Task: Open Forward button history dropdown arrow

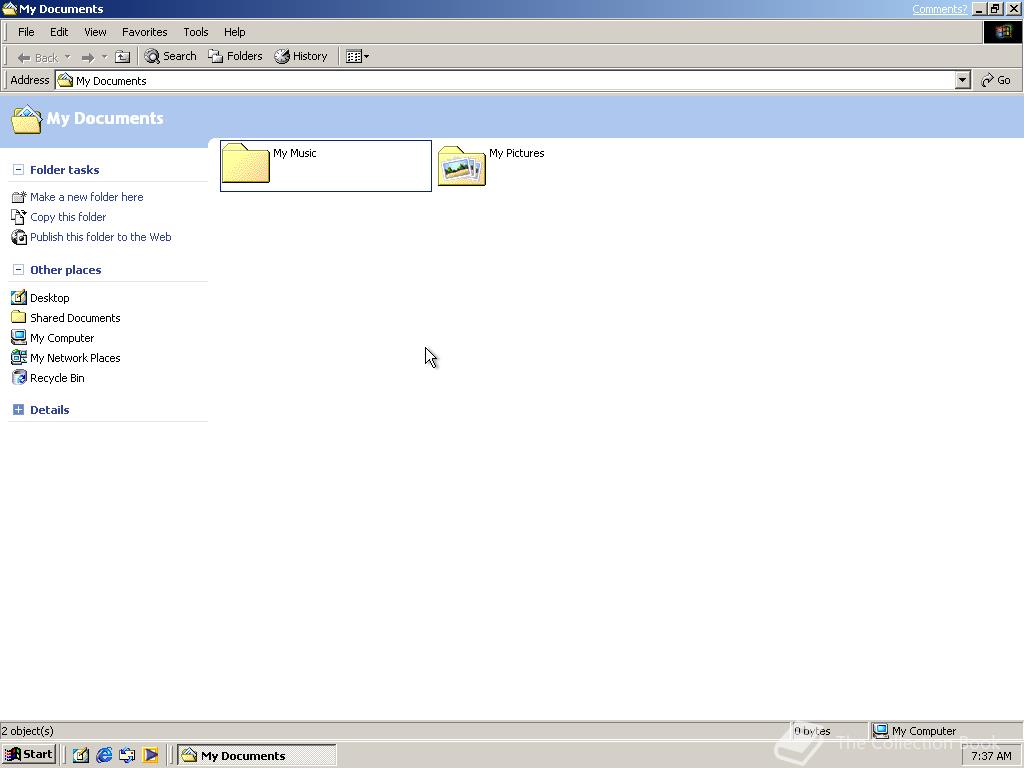Action: (104, 57)
